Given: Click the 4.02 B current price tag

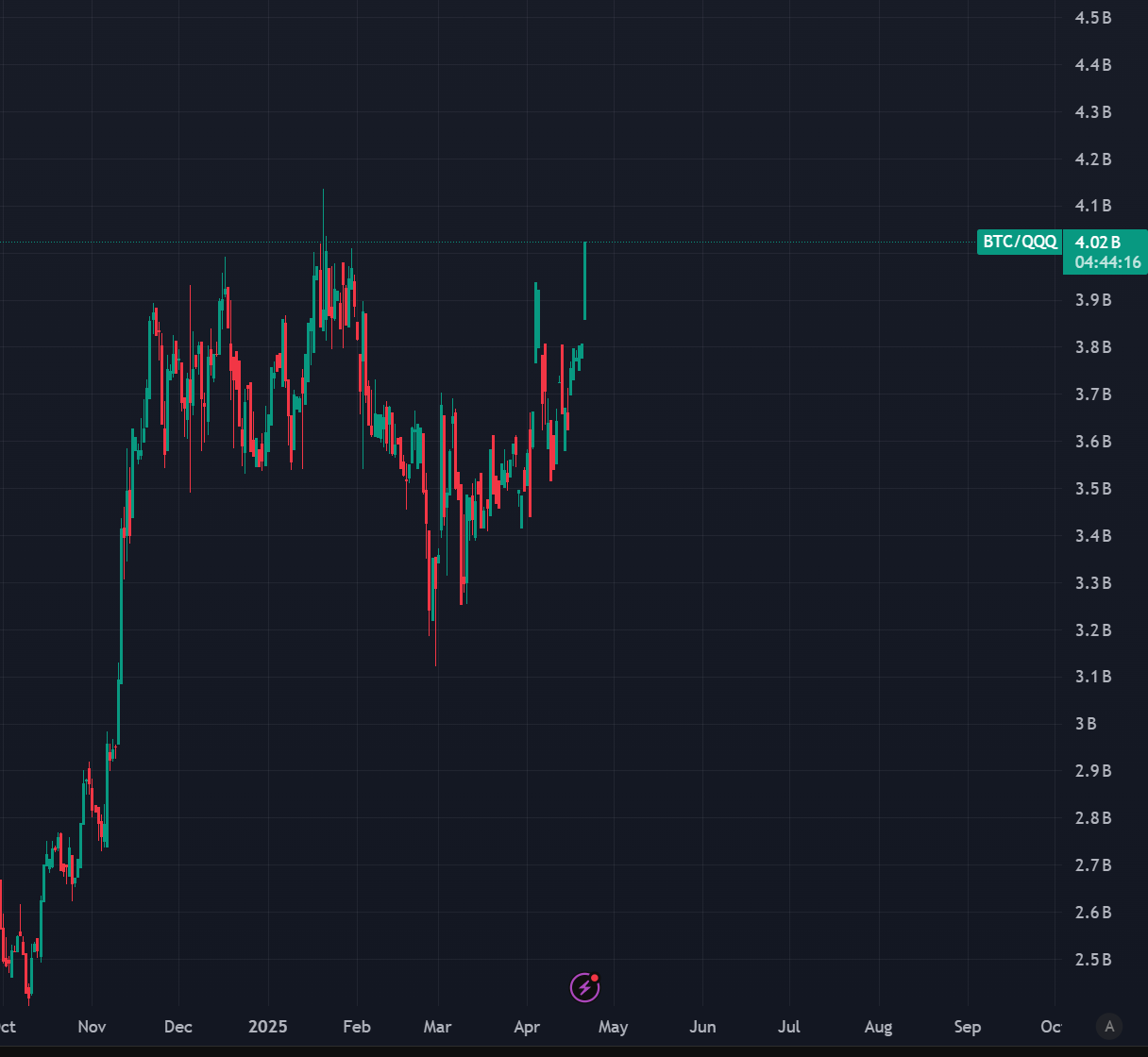Looking at the screenshot, I should pos(1097,243).
